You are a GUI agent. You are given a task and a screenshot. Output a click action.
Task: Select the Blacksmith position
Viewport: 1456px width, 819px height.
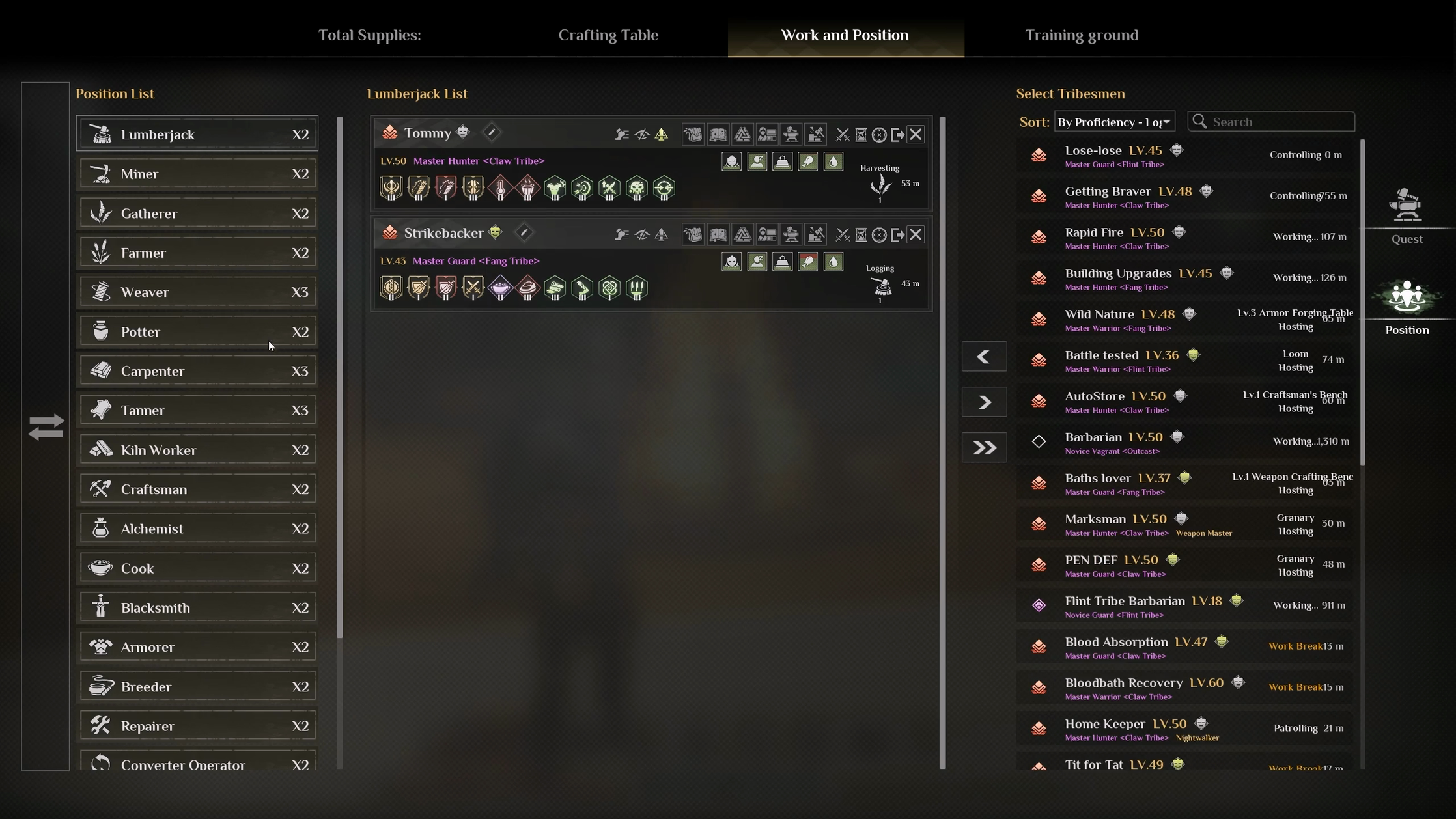(197, 607)
